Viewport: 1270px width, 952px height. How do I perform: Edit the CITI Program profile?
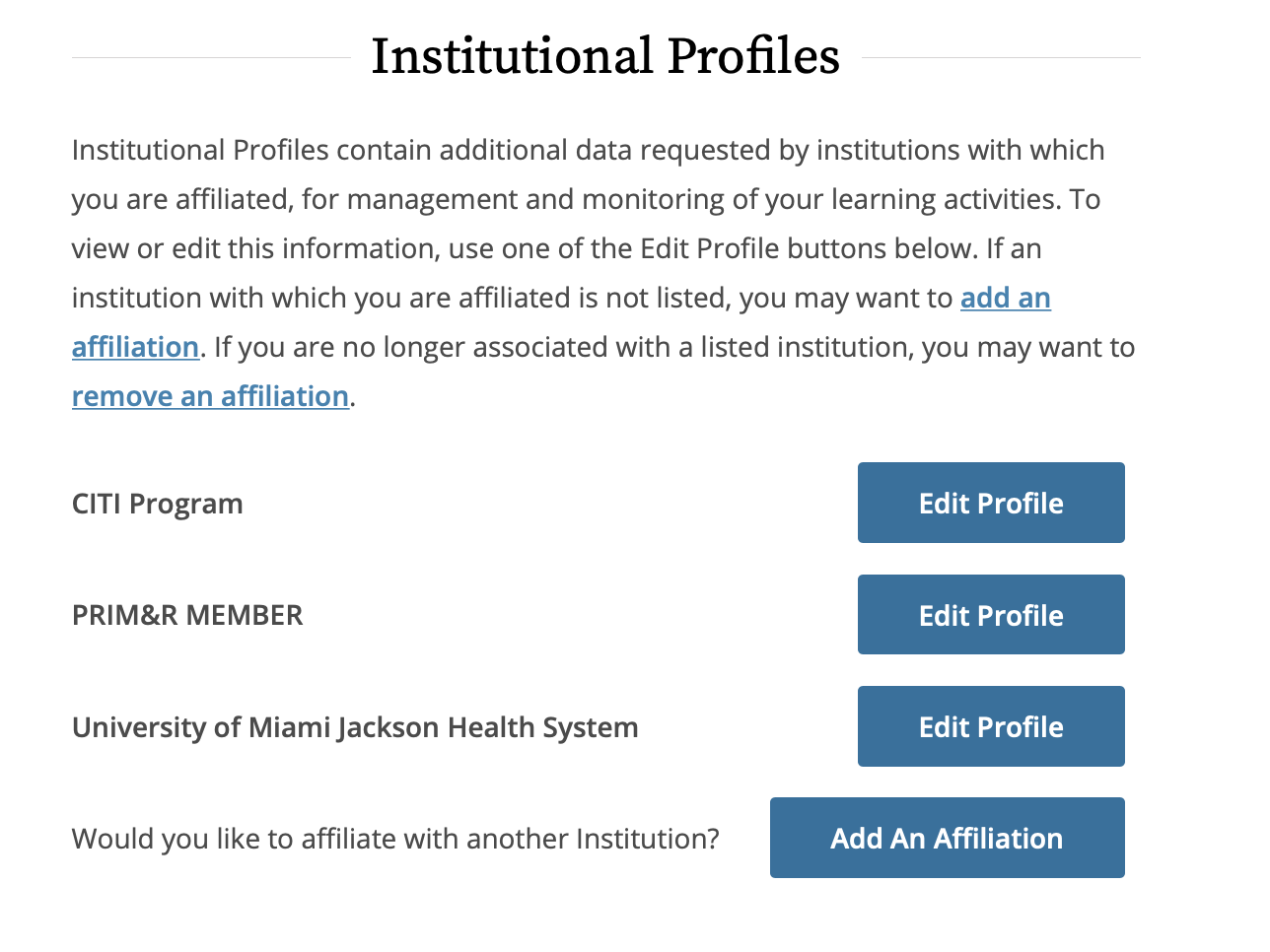[x=990, y=503]
